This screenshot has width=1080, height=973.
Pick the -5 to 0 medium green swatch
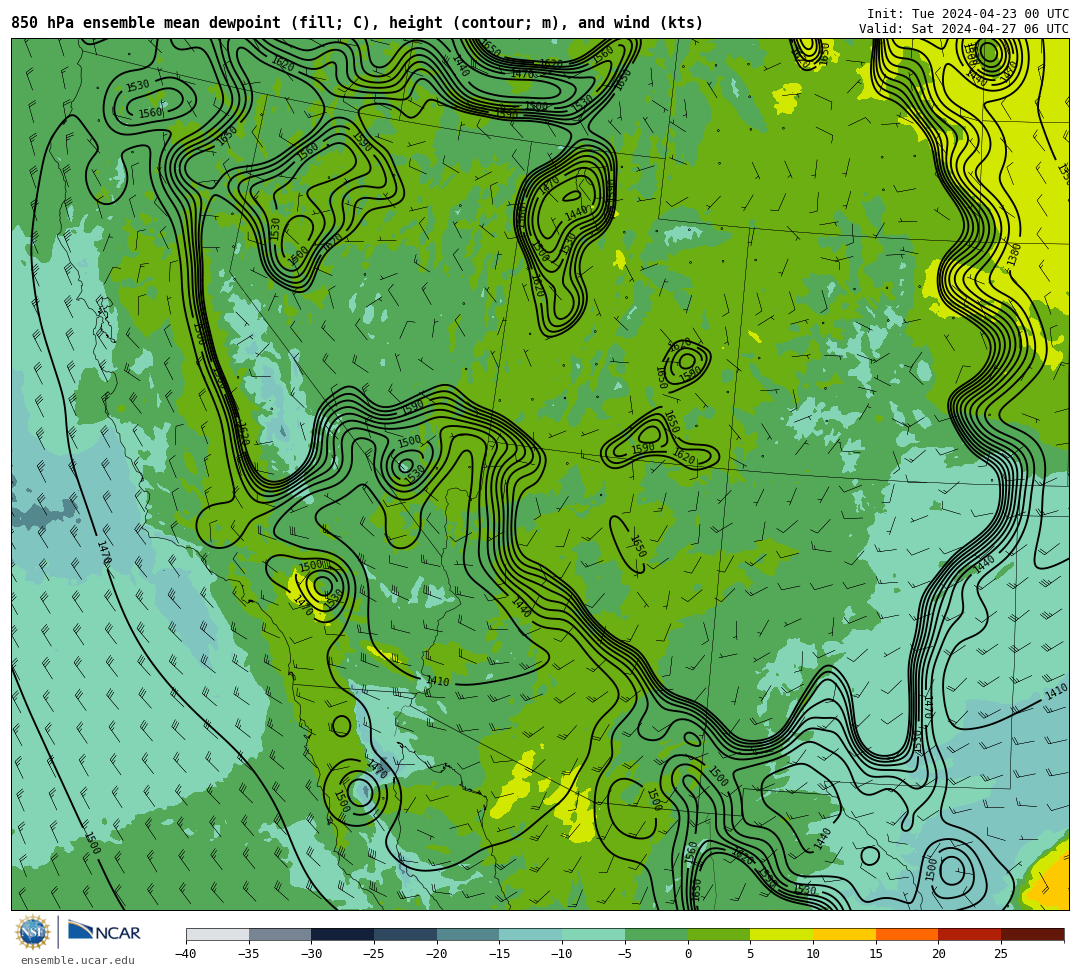[656, 934]
